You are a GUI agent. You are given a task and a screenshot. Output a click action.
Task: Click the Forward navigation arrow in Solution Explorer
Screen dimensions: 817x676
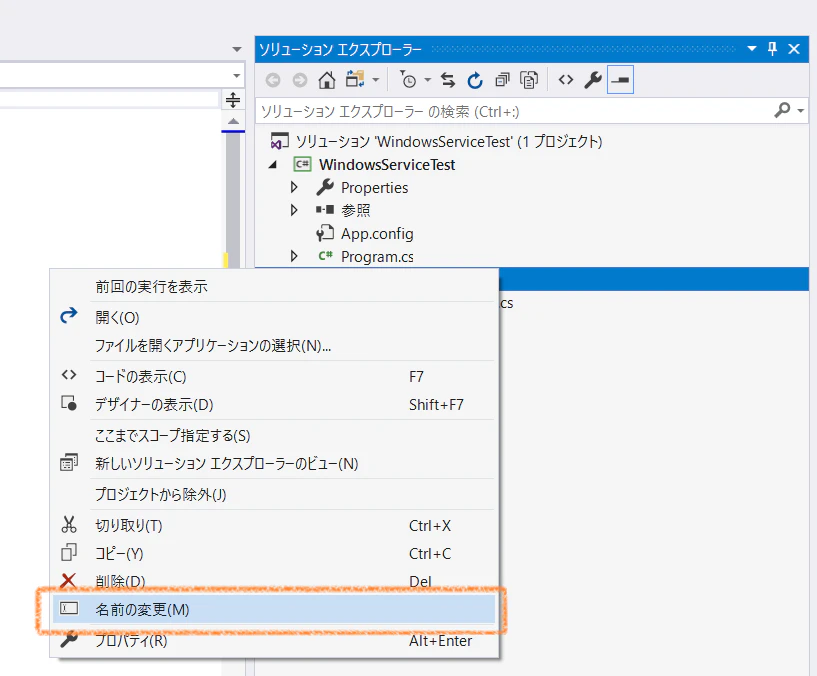[300, 80]
